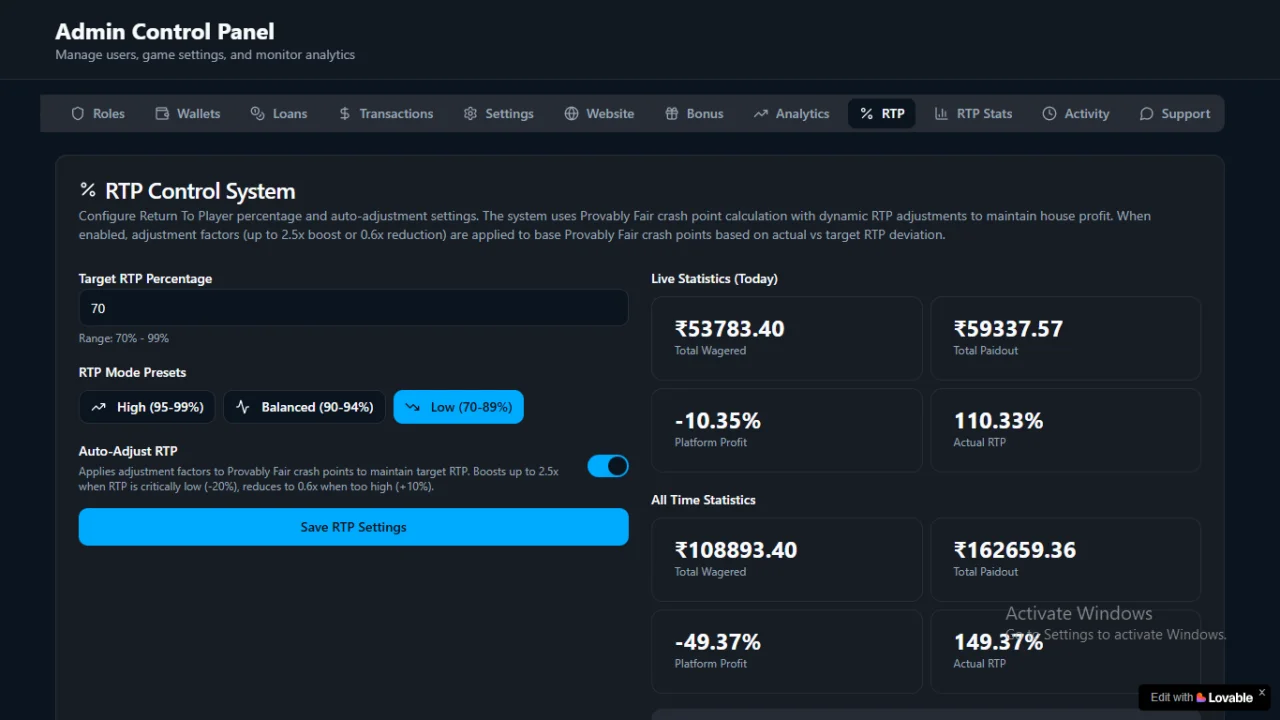1280x720 pixels.
Task: Click the Target RTP Percentage input field
Action: pos(354,308)
